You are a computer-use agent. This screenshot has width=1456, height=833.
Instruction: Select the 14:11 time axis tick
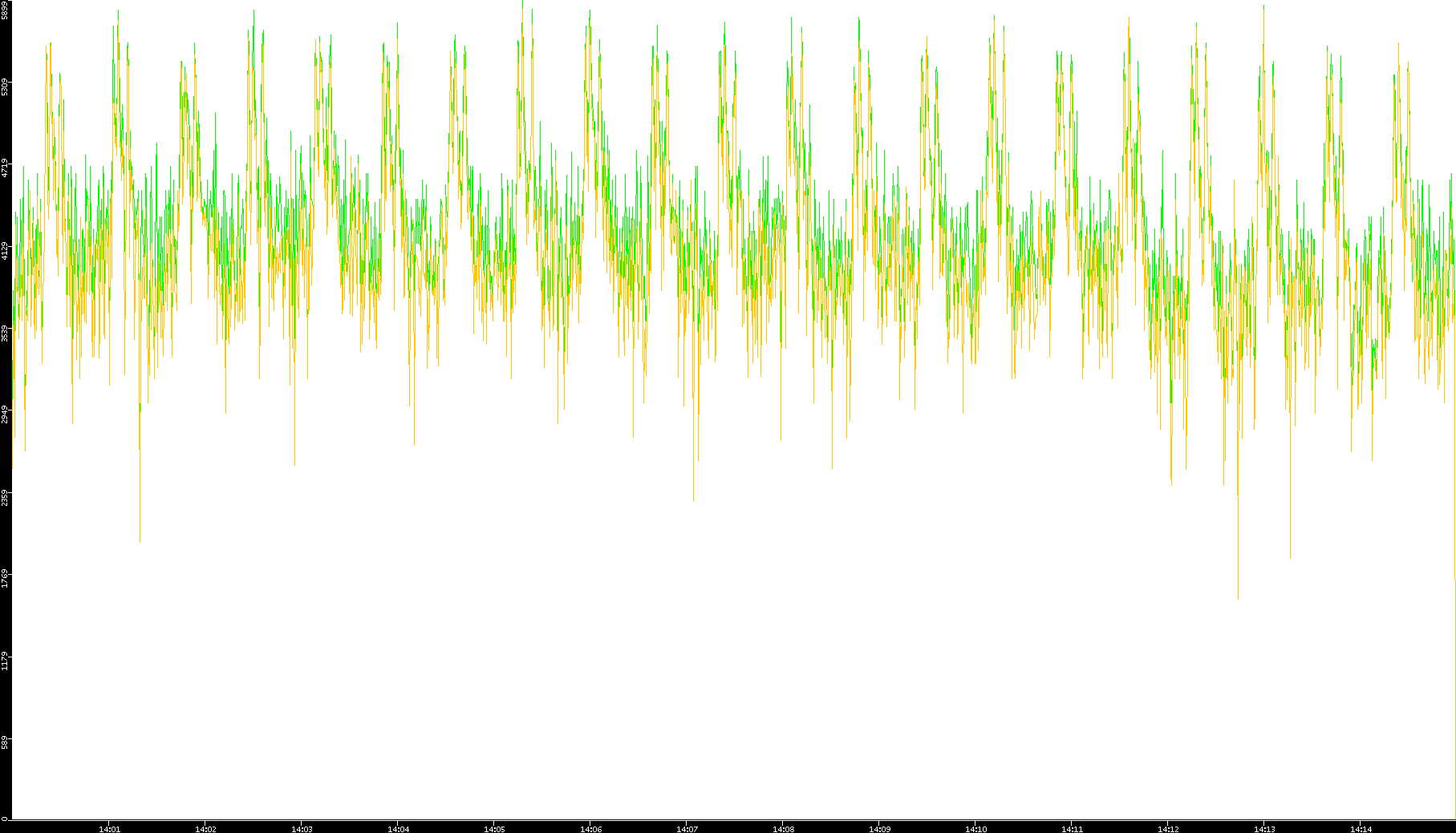pos(1072,829)
